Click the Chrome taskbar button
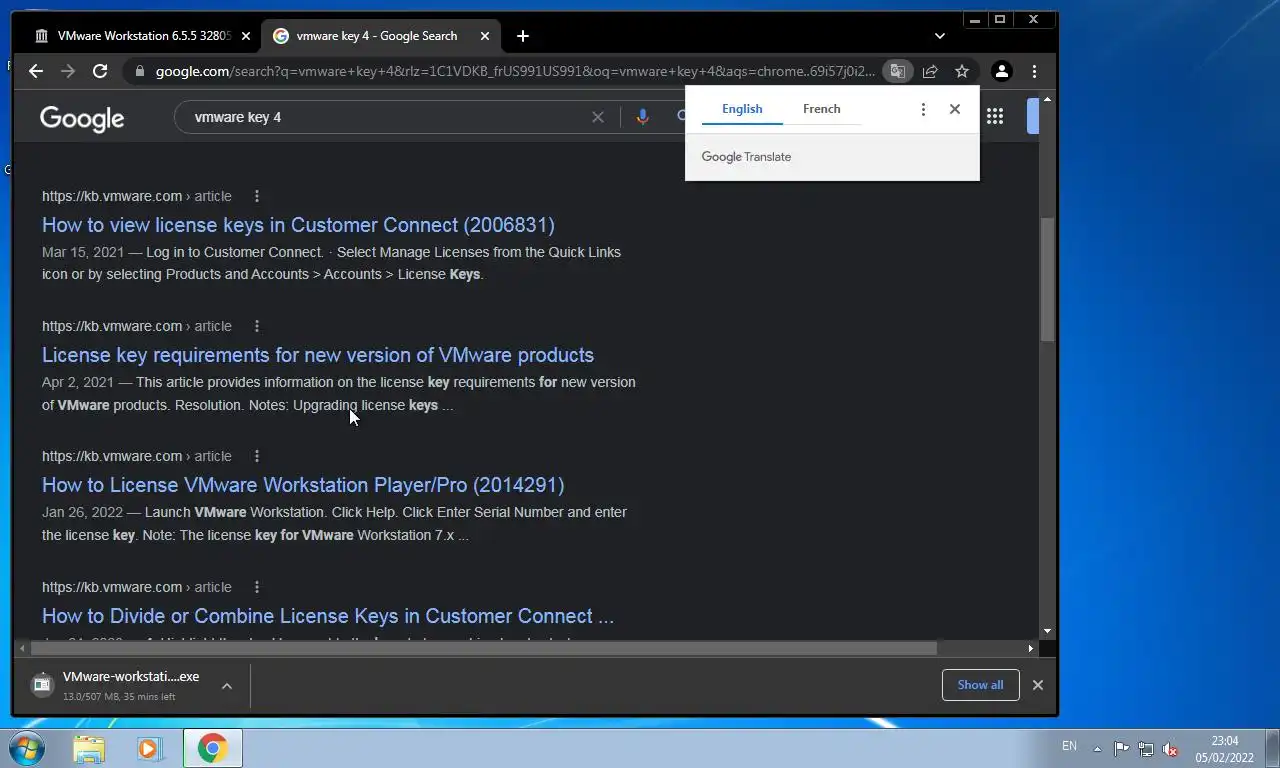Viewport: 1280px width, 768px height. click(x=212, y=748)
